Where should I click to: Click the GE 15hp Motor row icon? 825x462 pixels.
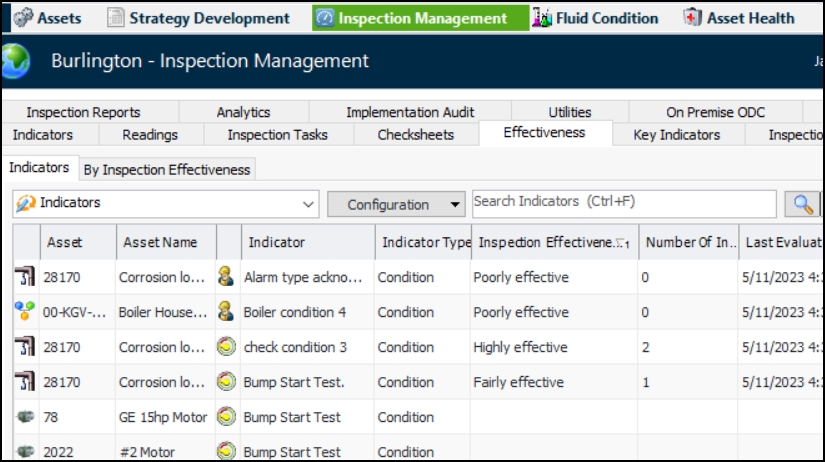pyautogui.click(x=25, y=417)
